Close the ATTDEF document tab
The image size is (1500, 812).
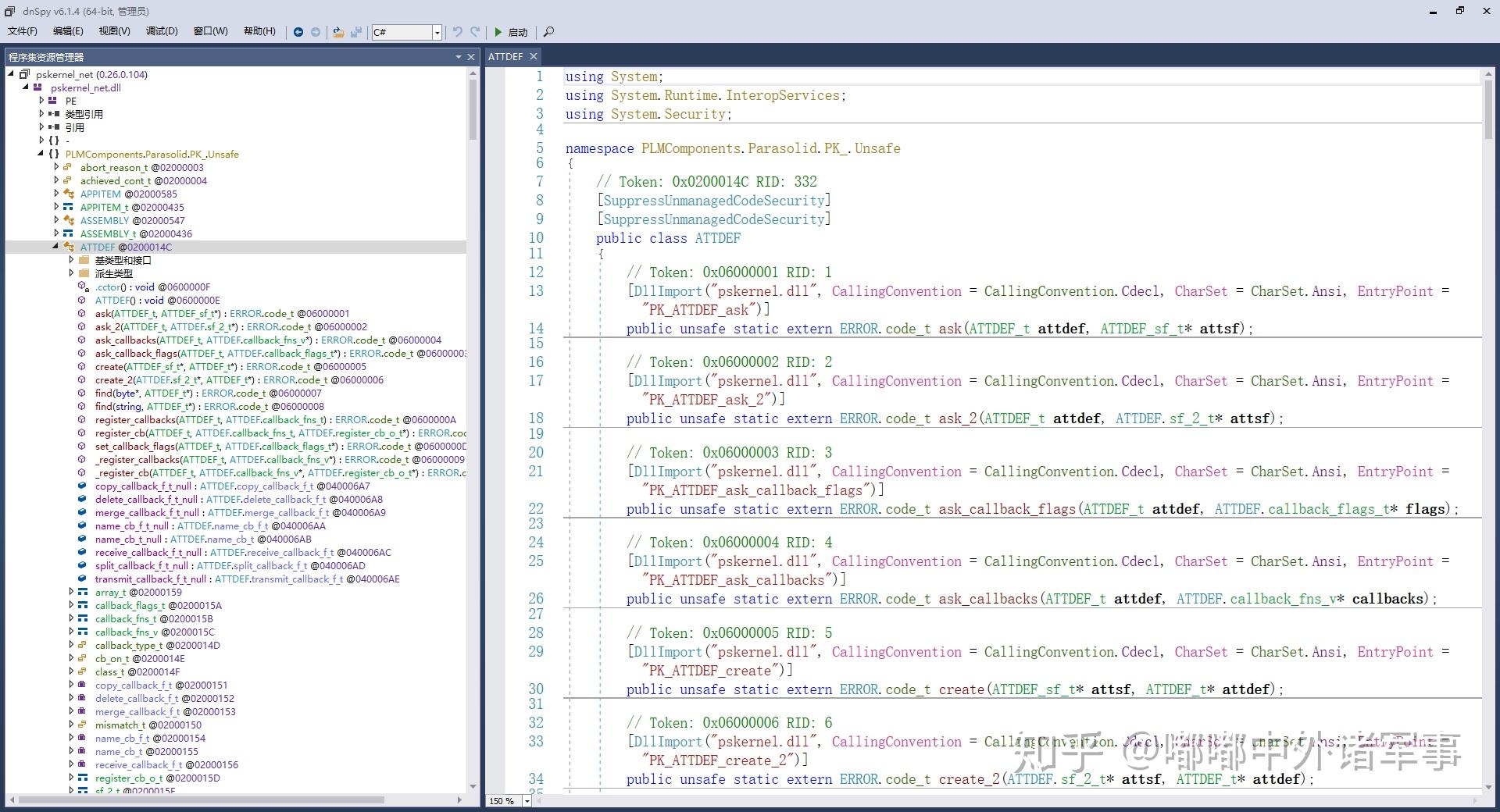534,56
